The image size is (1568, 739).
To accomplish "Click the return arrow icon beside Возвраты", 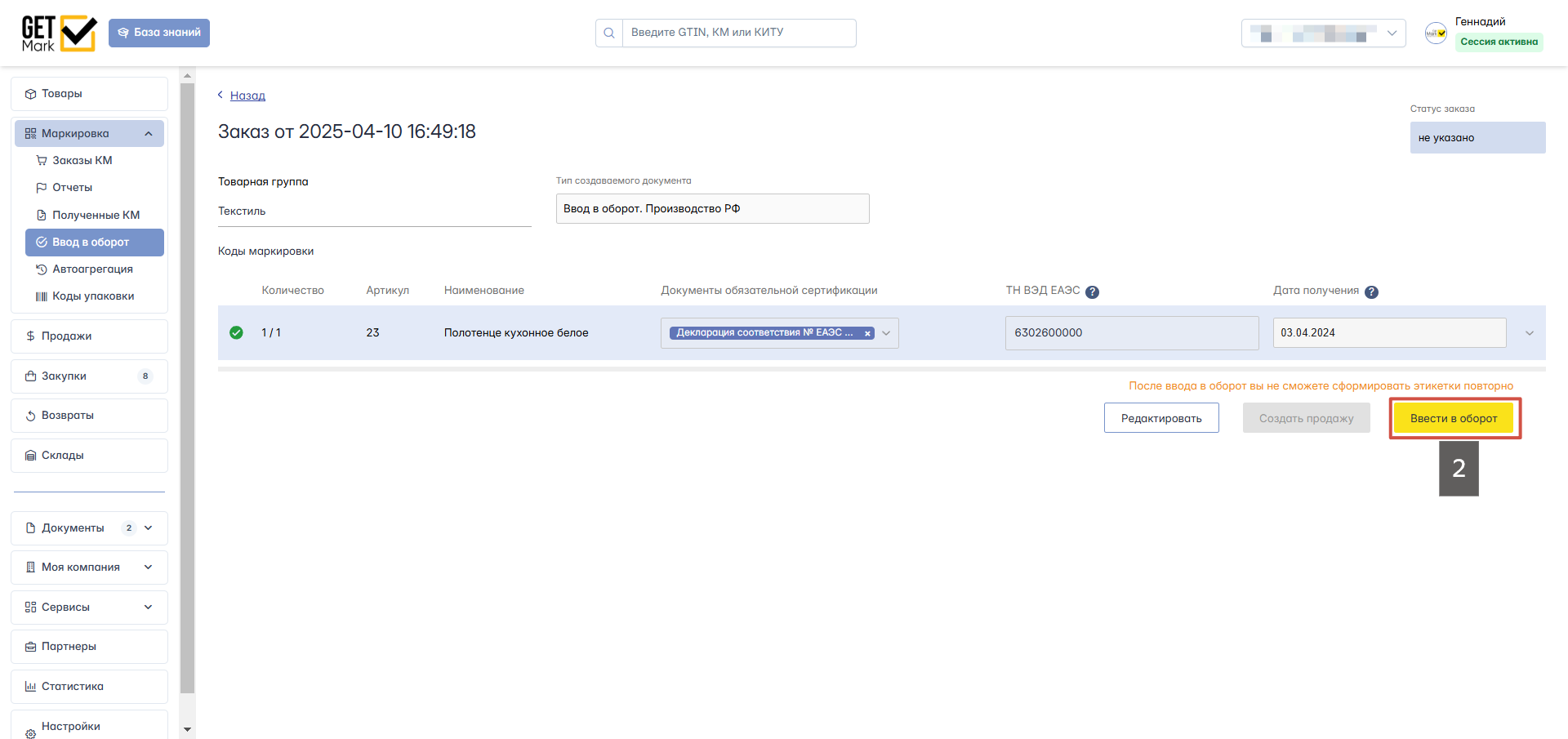I will pos(31,416).
